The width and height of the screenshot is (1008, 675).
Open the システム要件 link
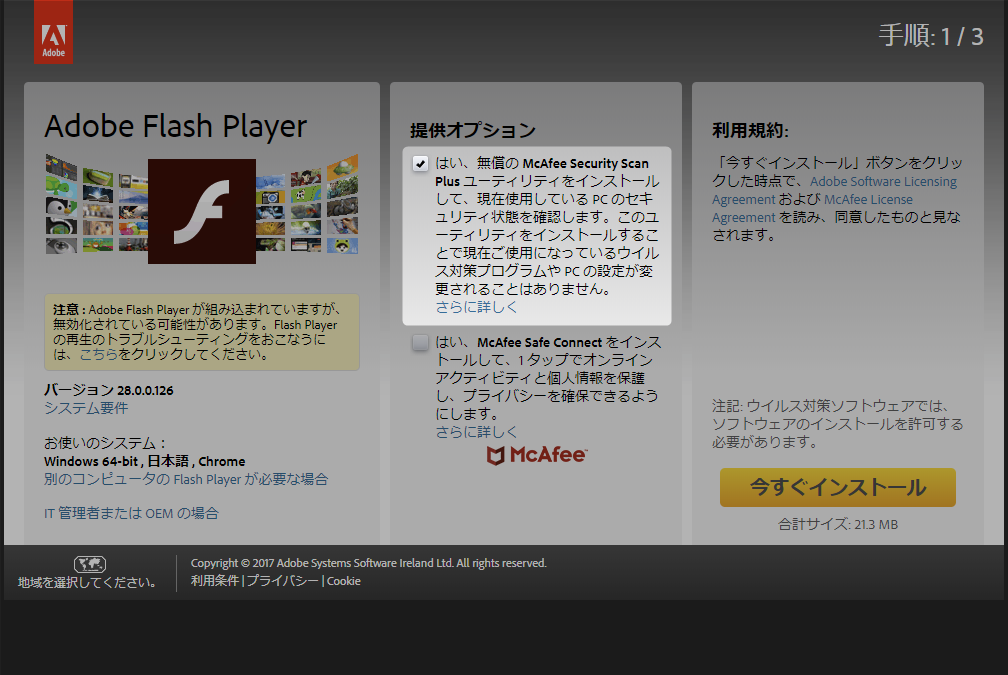(86, 408)
